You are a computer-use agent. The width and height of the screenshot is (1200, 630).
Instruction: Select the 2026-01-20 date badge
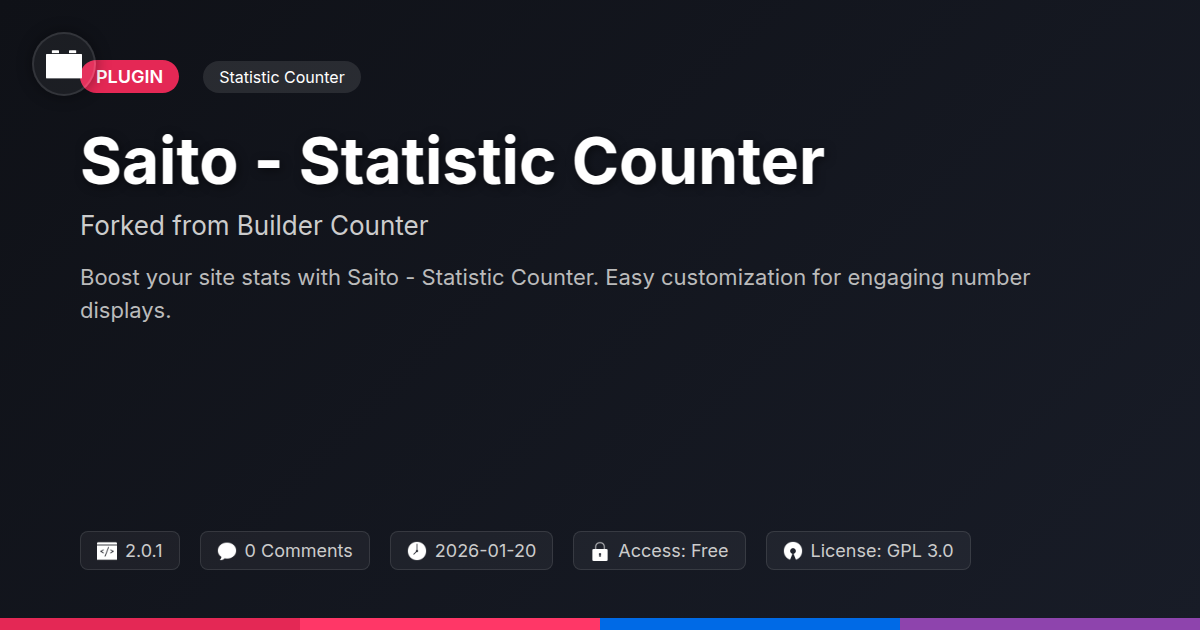[471, 551]
